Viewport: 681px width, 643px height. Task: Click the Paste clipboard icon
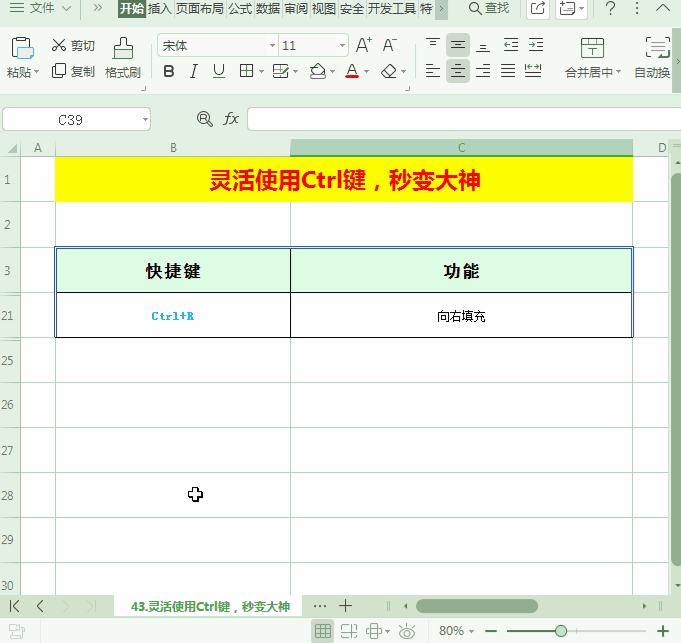pos(23,48)
